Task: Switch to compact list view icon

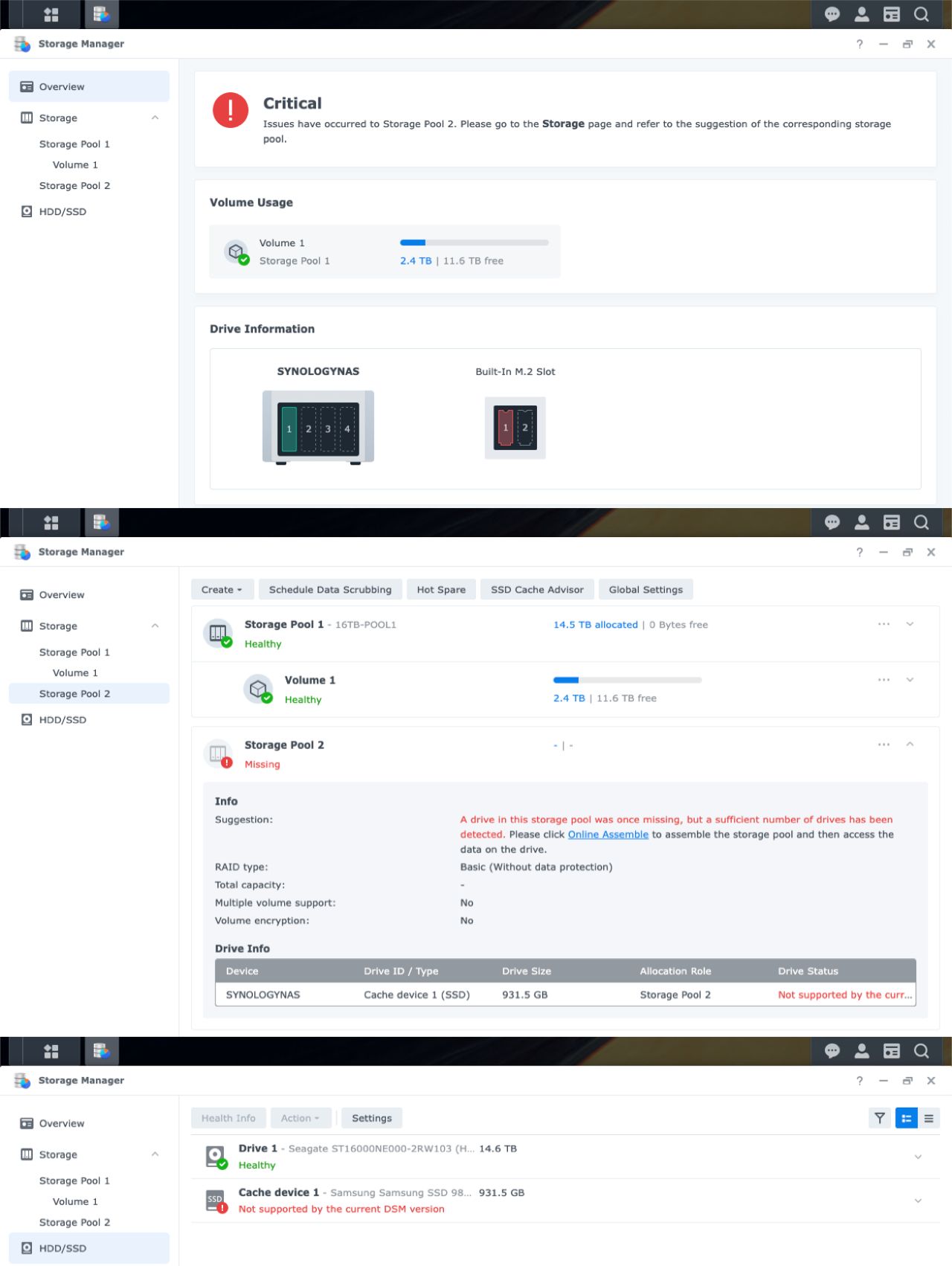Action: [x=929, y=1118]
